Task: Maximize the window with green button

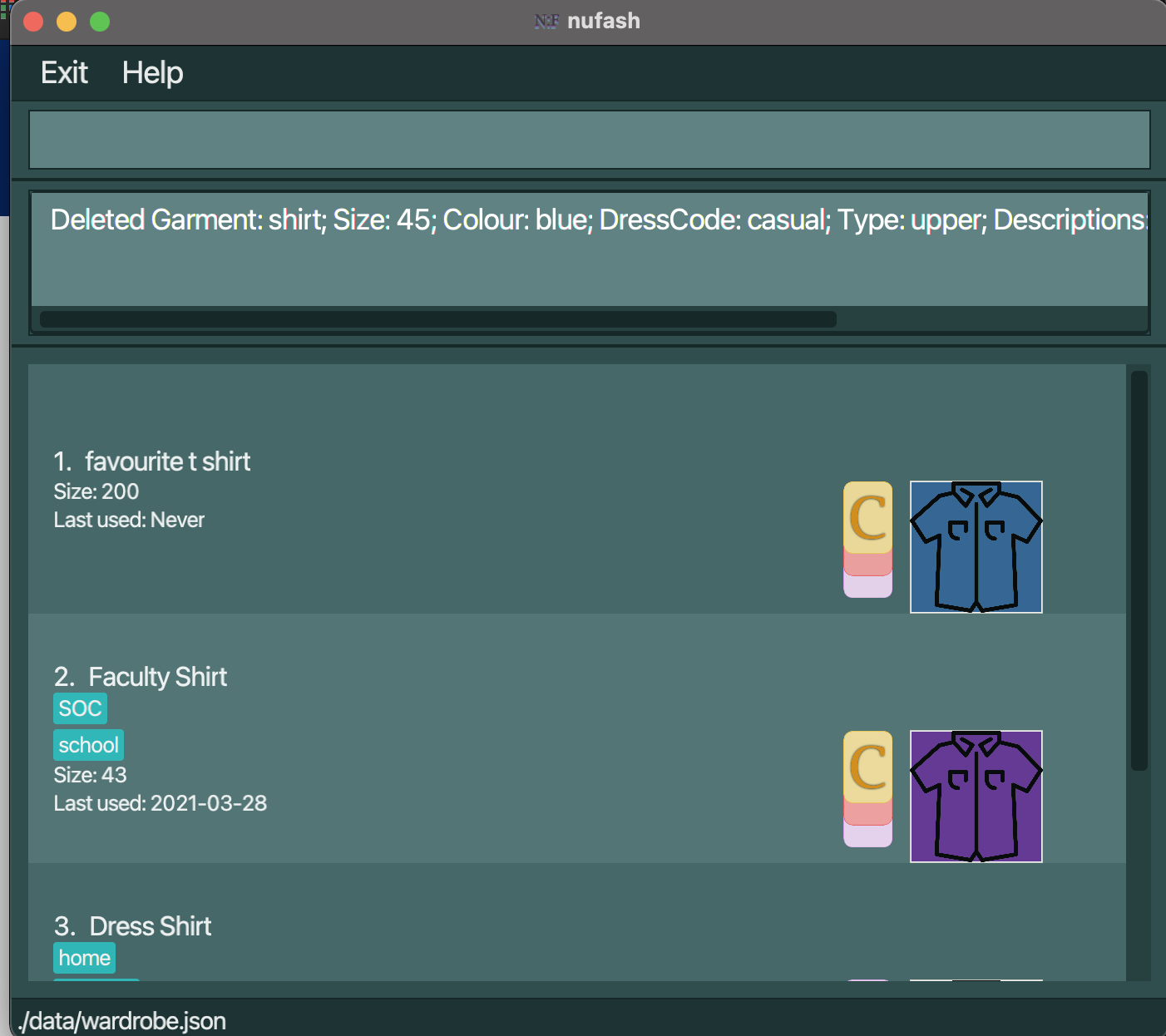Action: coord(100,22)
